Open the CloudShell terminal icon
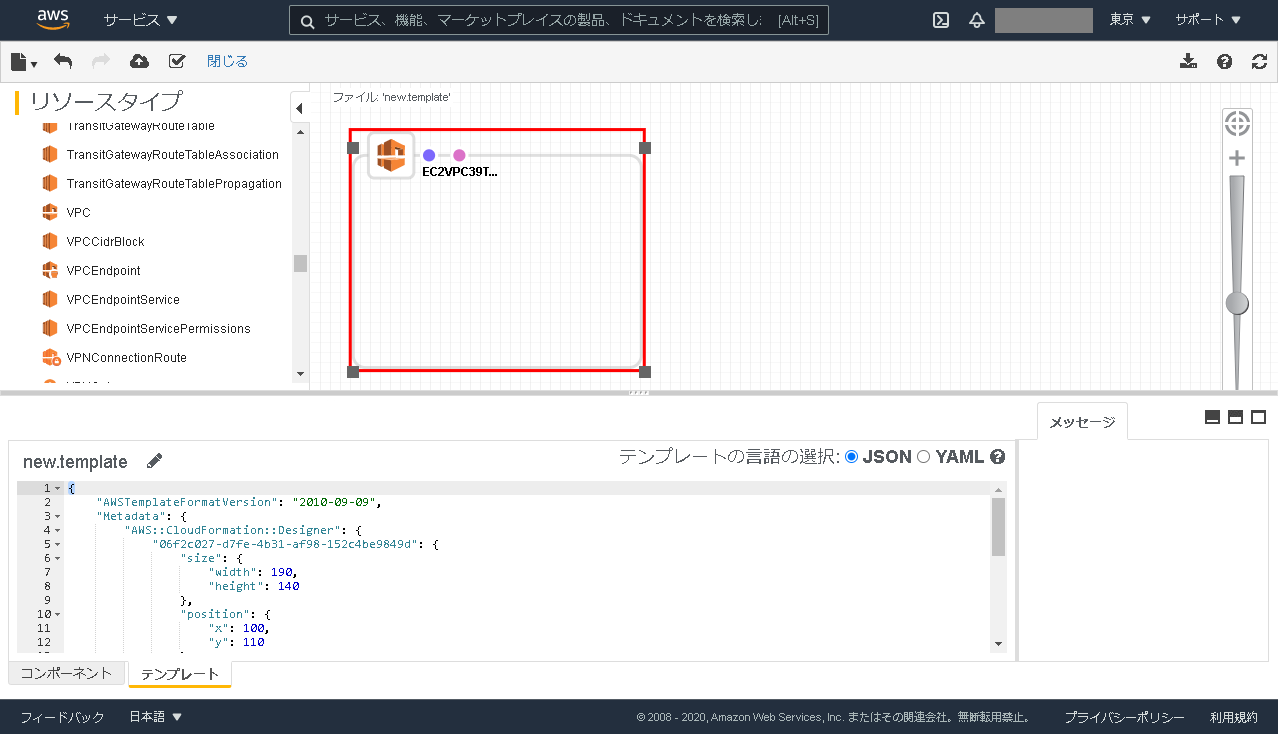The width and height of the screenshot is (1278, 734). (x=941, y=20)
